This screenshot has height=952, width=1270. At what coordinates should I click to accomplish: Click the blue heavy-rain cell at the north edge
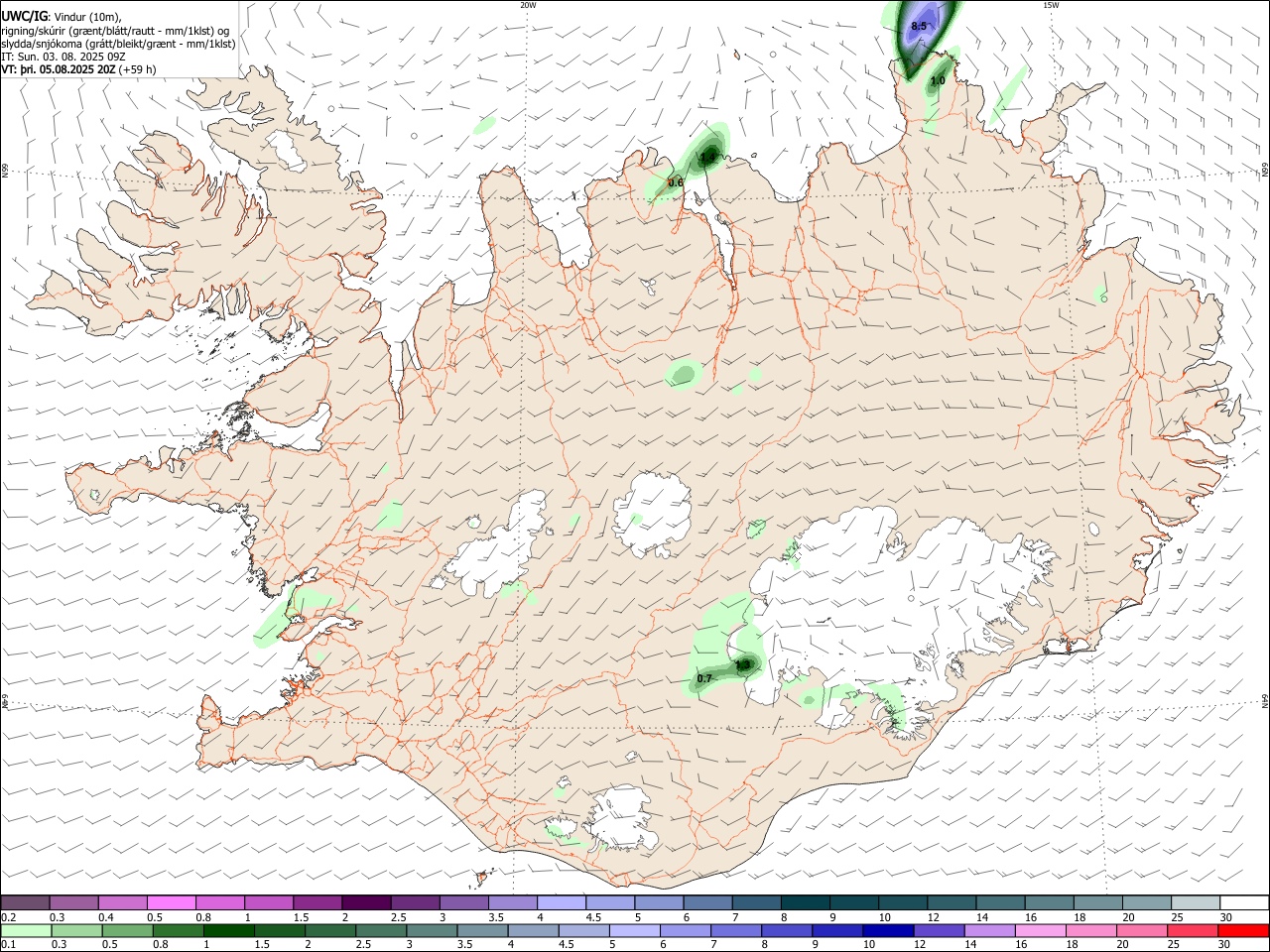(923, 33)
